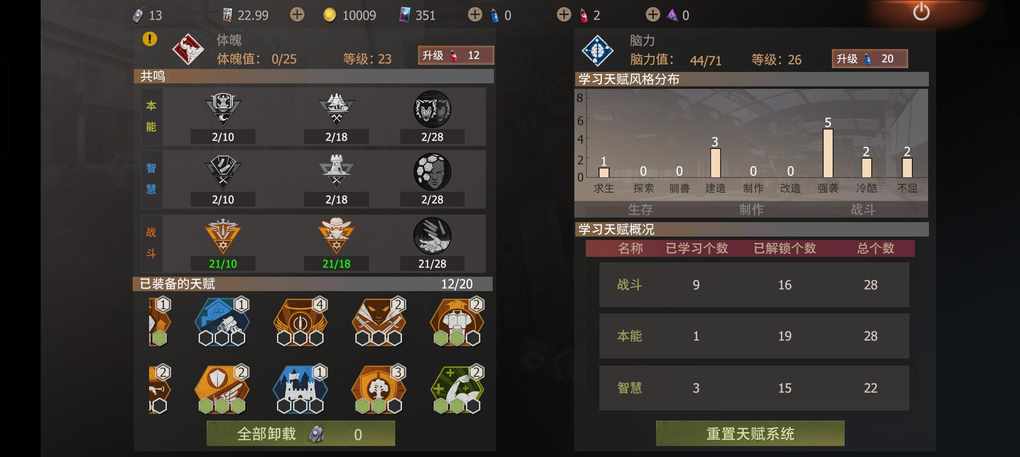1020x457 pixels.
Task: Click 升级 button costing 20 blue potions
Action: (x=870, y=59)
